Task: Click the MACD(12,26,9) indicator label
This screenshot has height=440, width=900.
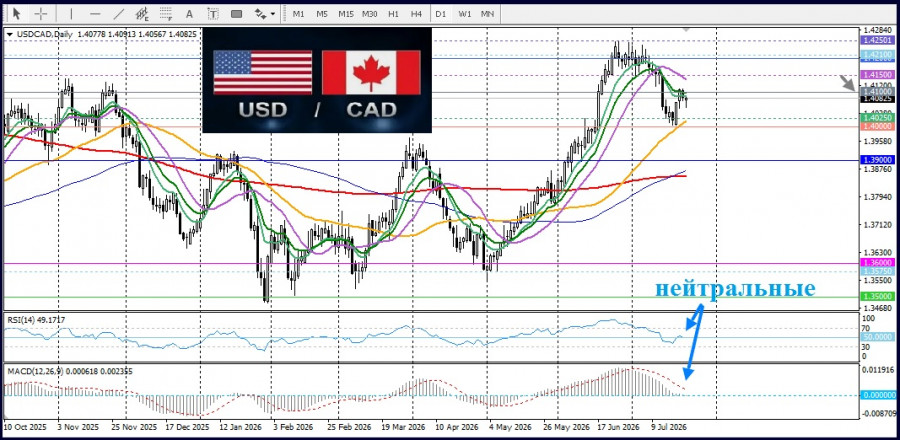Action: pos(69,371)
